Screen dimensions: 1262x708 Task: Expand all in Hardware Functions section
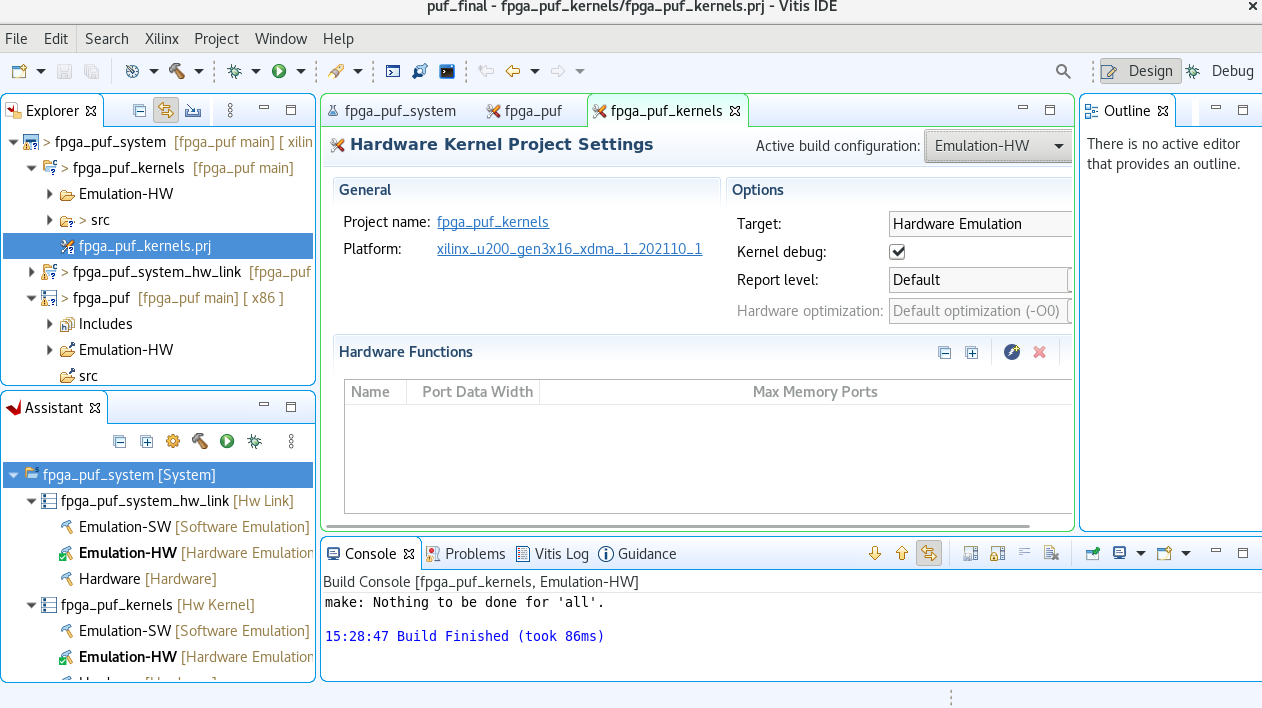coord(971,352)
